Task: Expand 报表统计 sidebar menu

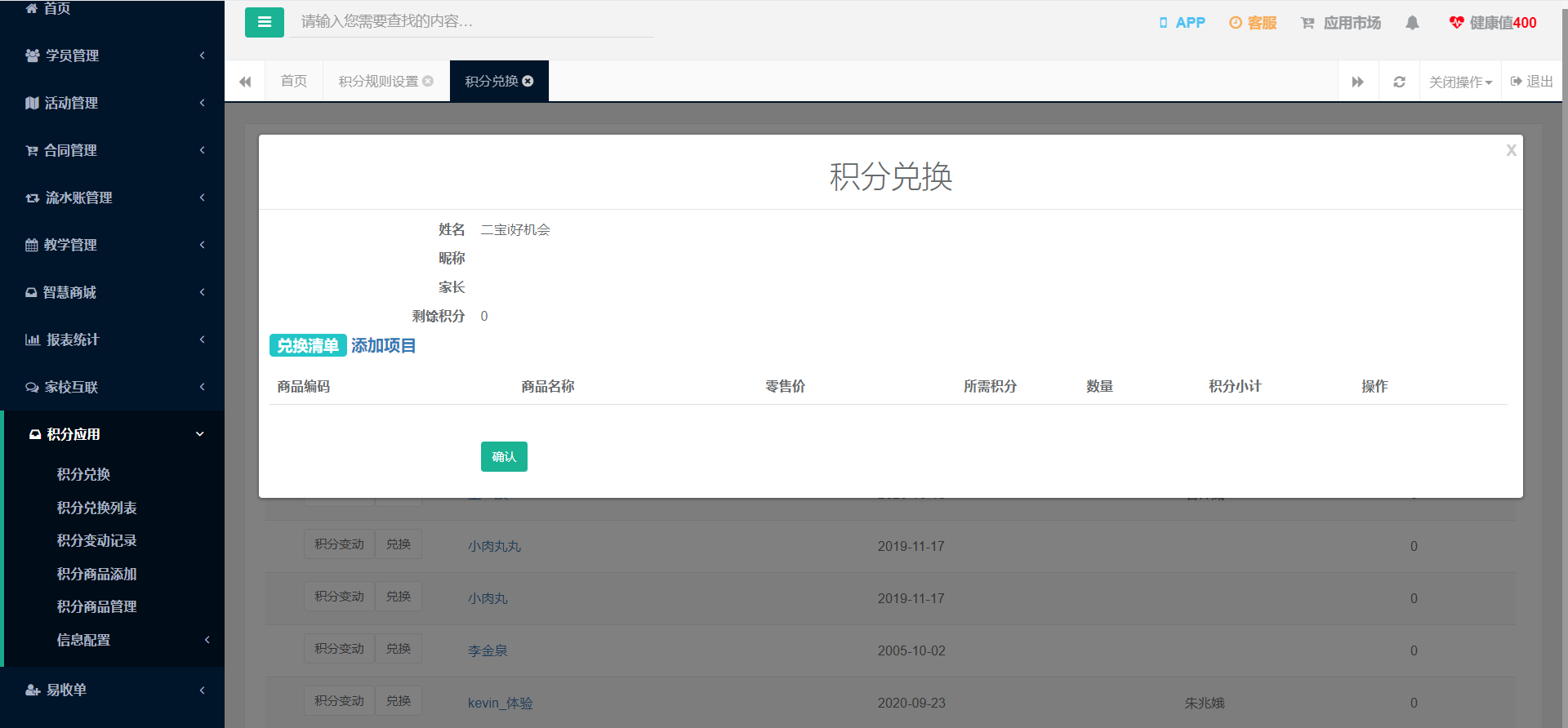Action: click(113, 340)
